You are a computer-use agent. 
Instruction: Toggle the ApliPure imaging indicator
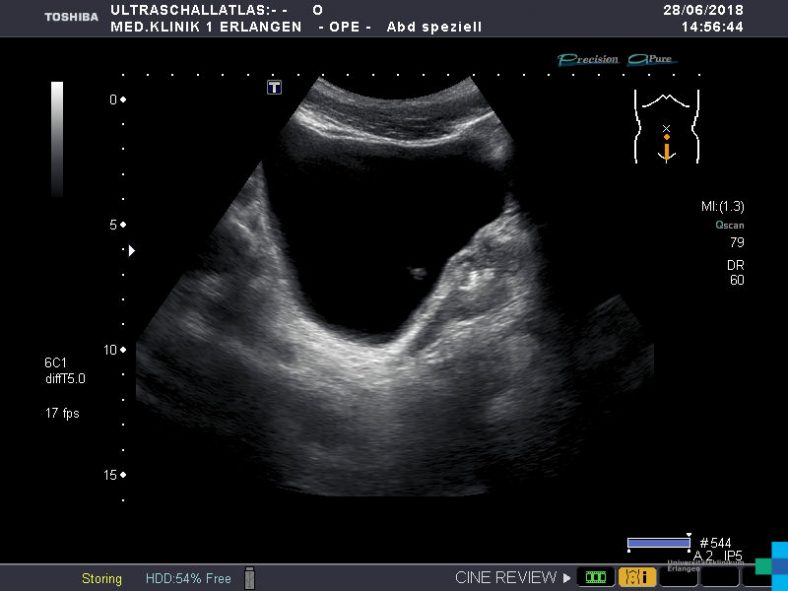click(652, 60)
